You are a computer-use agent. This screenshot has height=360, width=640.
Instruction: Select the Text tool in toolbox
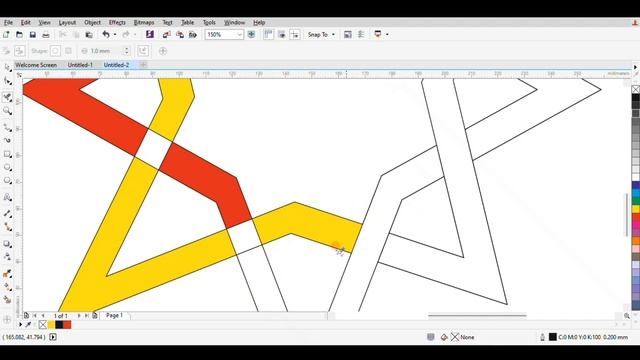pos(7,198)
